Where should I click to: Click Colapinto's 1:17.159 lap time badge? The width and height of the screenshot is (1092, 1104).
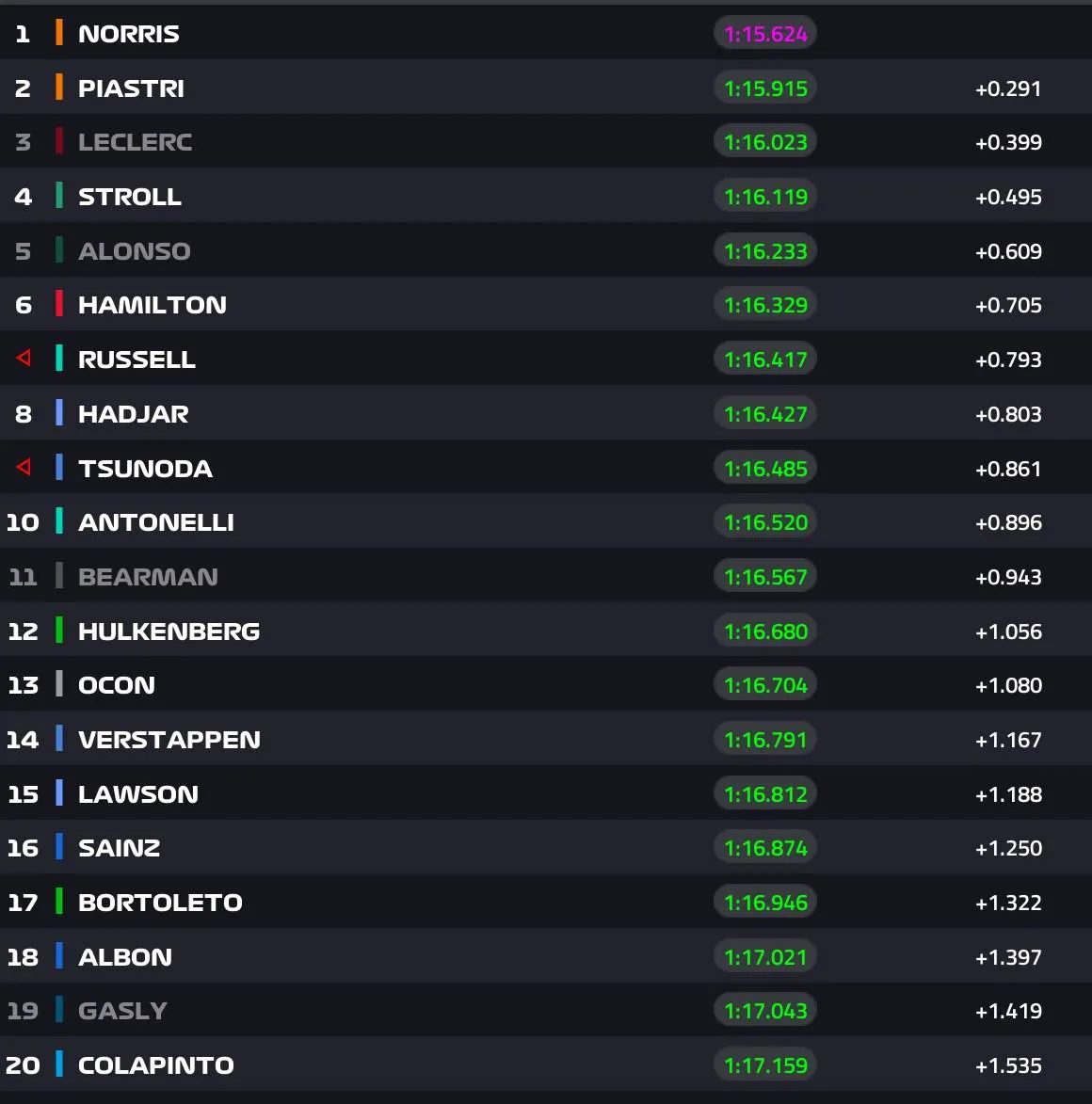tap(765, 1064)
